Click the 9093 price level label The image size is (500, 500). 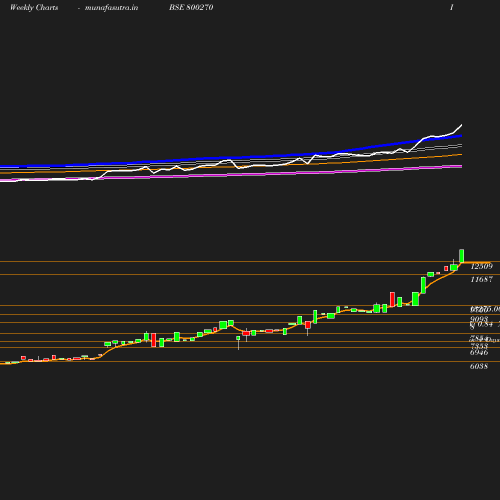tap(479, 319)
